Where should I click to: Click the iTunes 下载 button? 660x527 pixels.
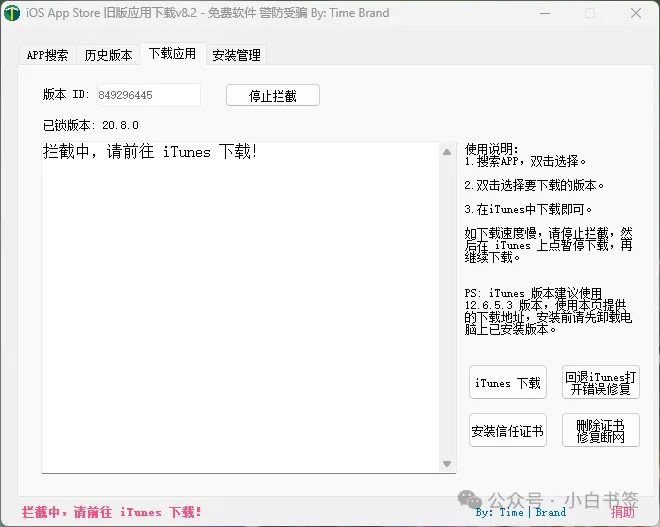[508, 382]
